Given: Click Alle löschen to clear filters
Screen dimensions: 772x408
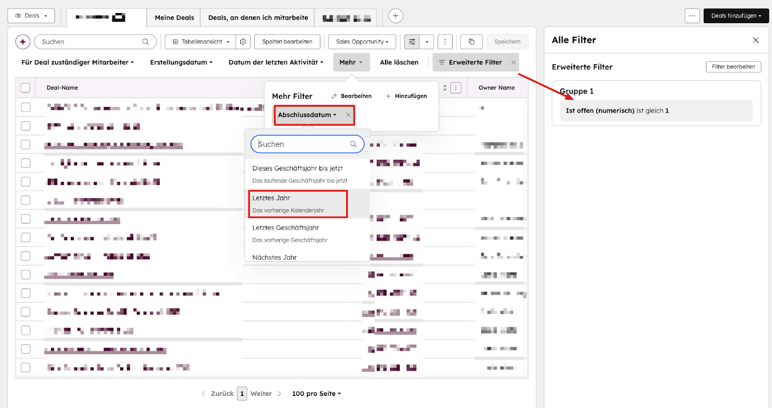Looking at the screenshot, I should coord(399,62).
